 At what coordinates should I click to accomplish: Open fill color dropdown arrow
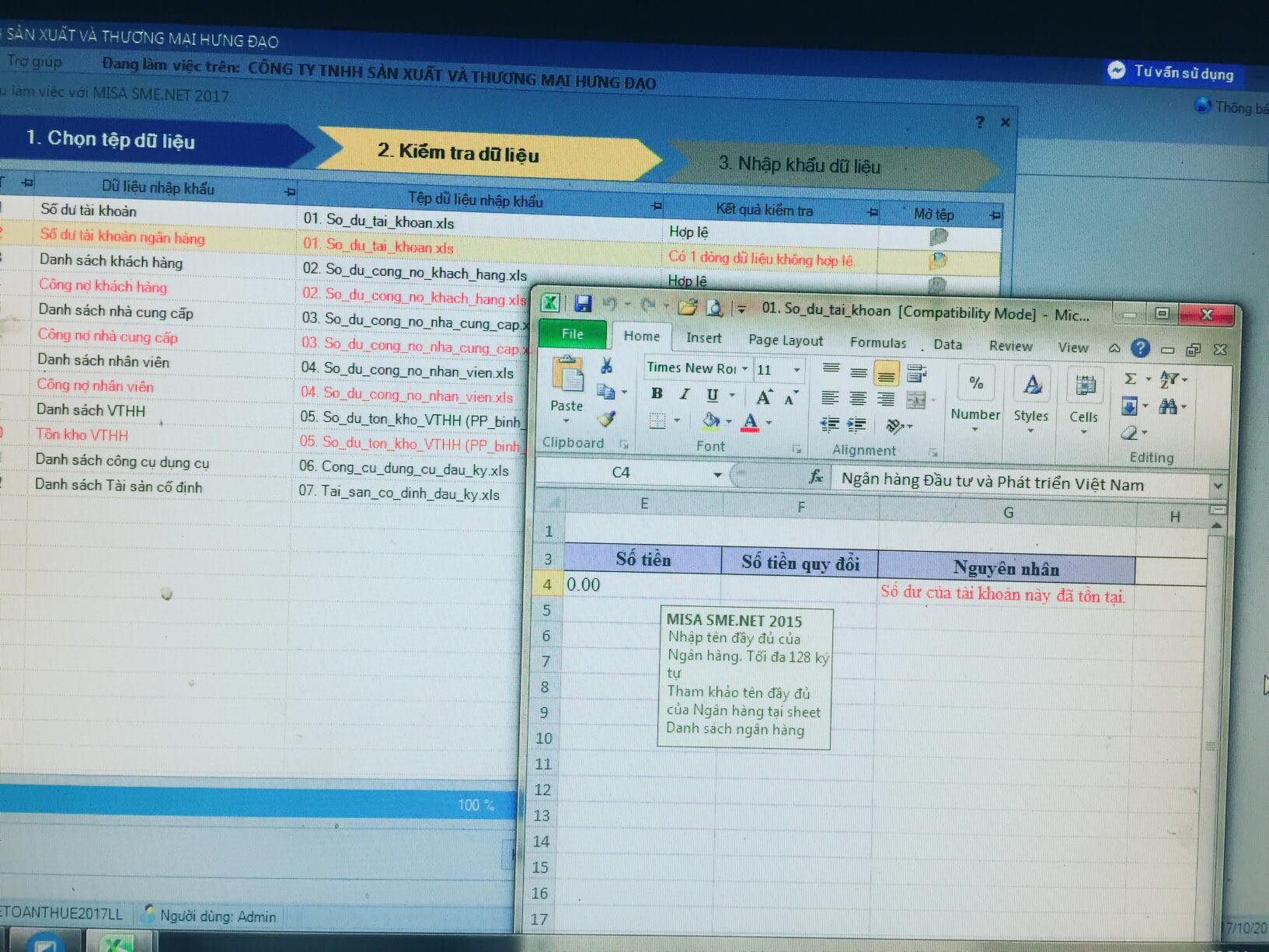(x=729, y=422)
